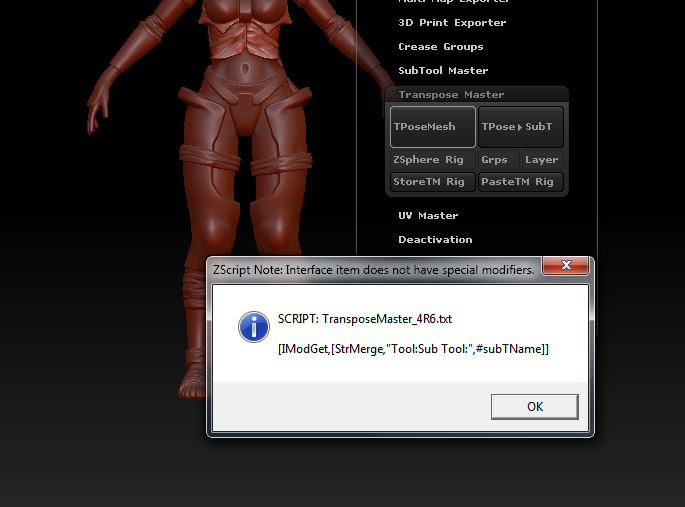Toggle the Layer option
Viewport: 685px width, 507px height.
542,160
